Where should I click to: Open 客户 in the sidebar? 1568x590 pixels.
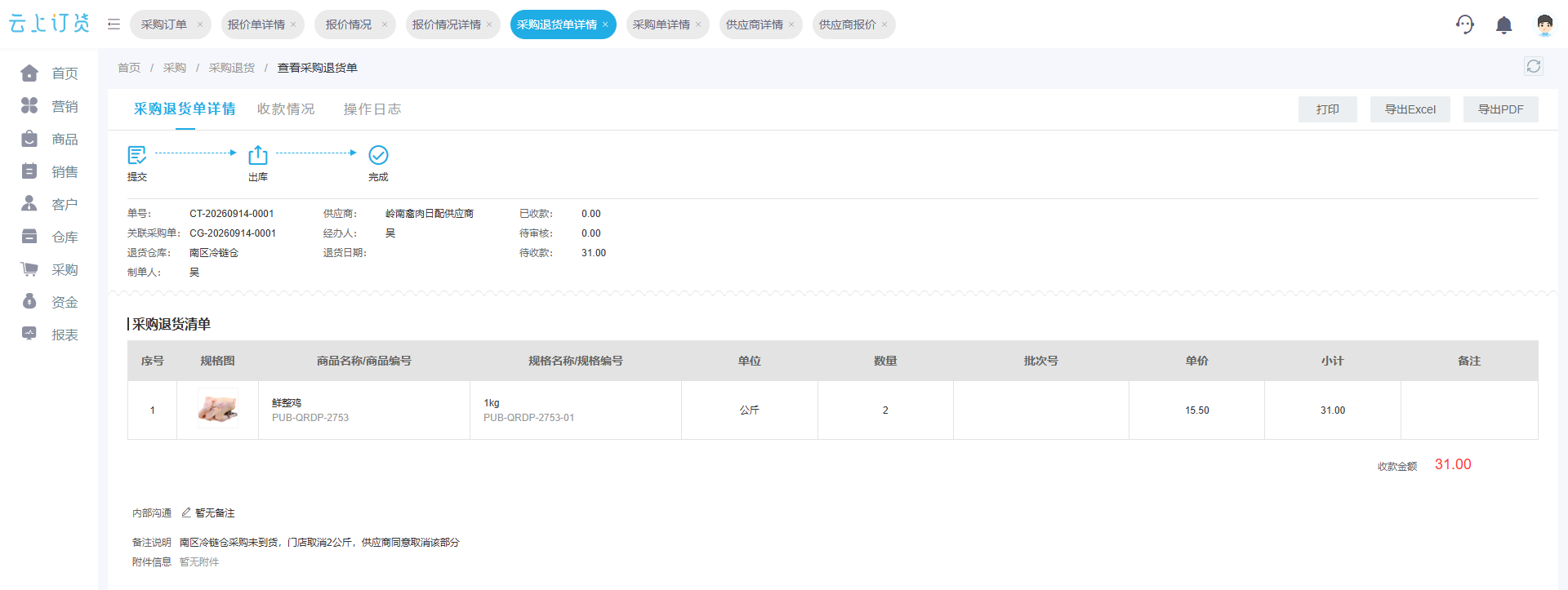(x=49, y=204)
